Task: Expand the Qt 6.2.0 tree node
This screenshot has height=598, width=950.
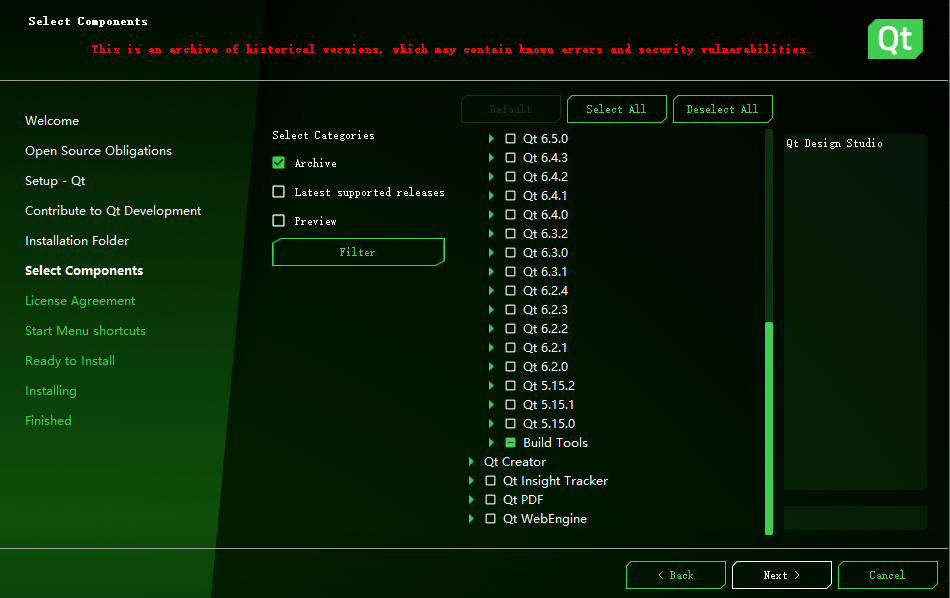Action: click(491, 367)
